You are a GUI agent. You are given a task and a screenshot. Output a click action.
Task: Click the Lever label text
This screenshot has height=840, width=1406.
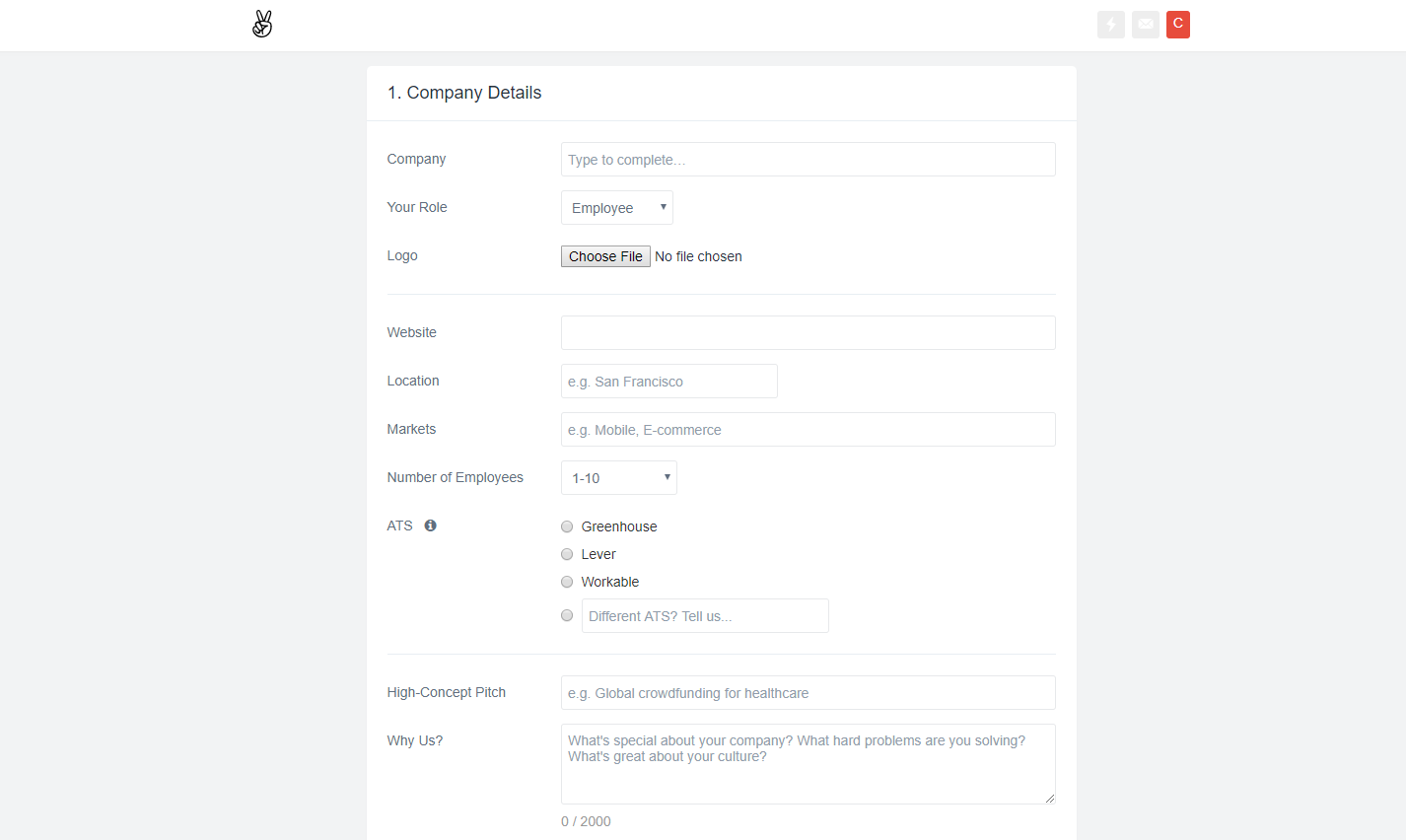click(598, 554)
